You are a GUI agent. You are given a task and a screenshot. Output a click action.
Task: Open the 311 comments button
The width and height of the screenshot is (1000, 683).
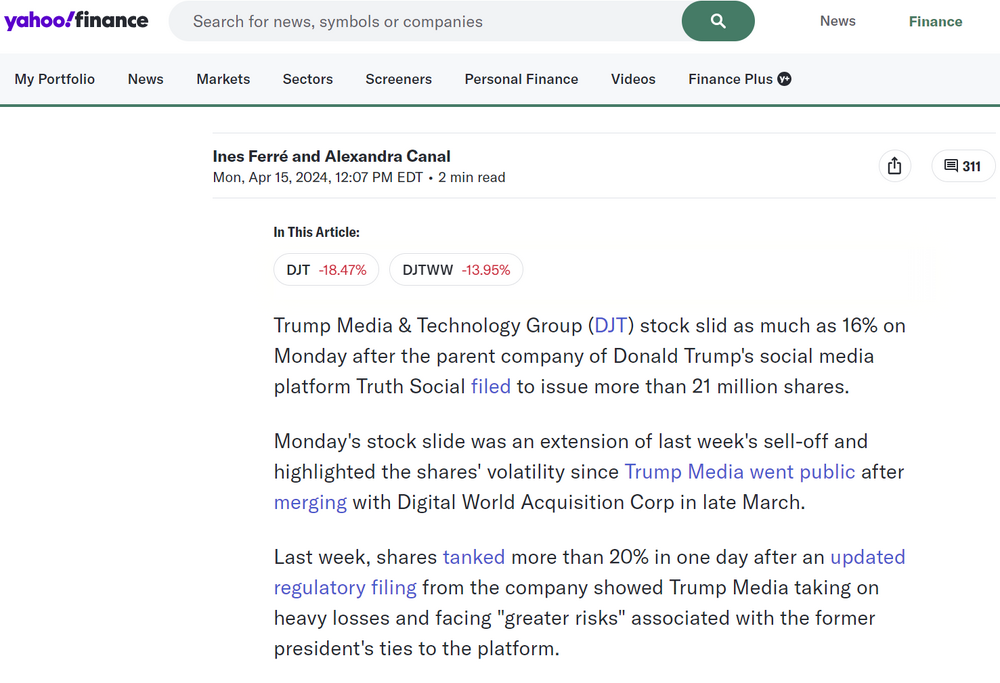coord(962,166)
